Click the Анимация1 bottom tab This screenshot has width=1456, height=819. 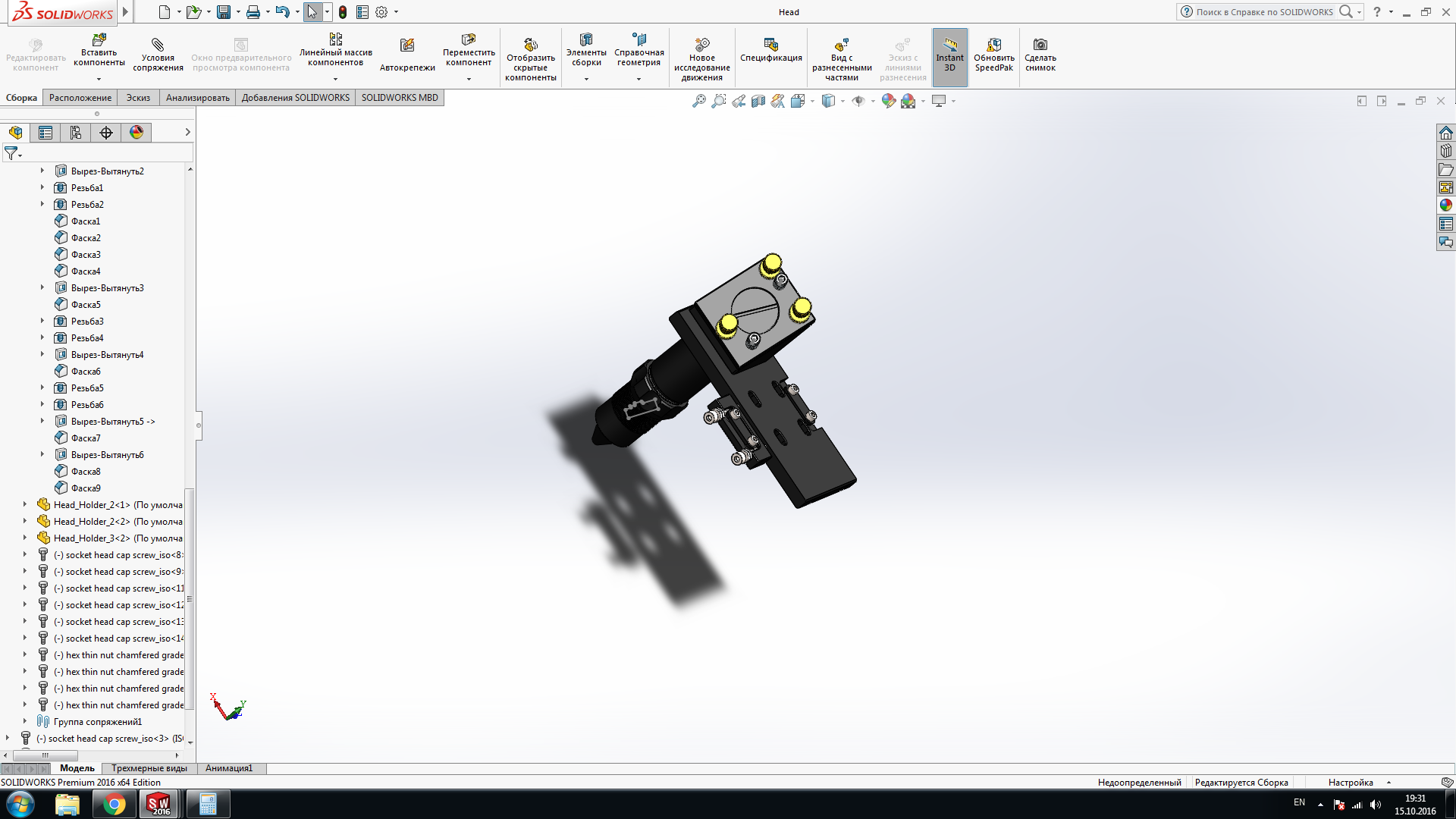coord(228,768)
